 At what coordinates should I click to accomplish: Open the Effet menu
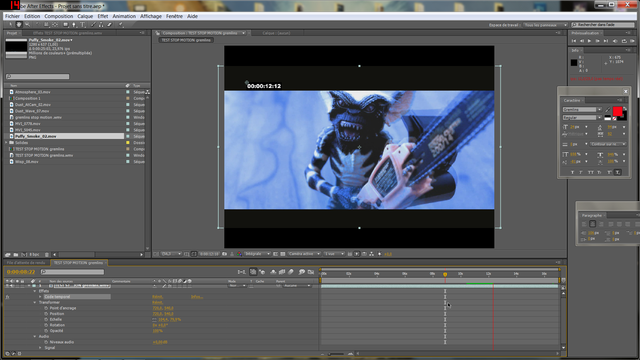coord(103,16)
